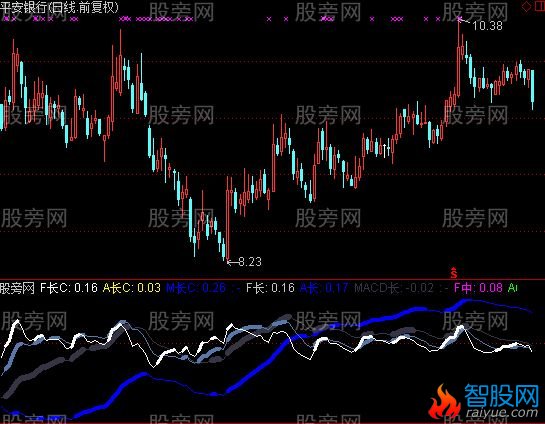Click the yellow A长C: 0.03 indicator value
Viewport: 545px width, 424px height.
[x=132, y=288]
